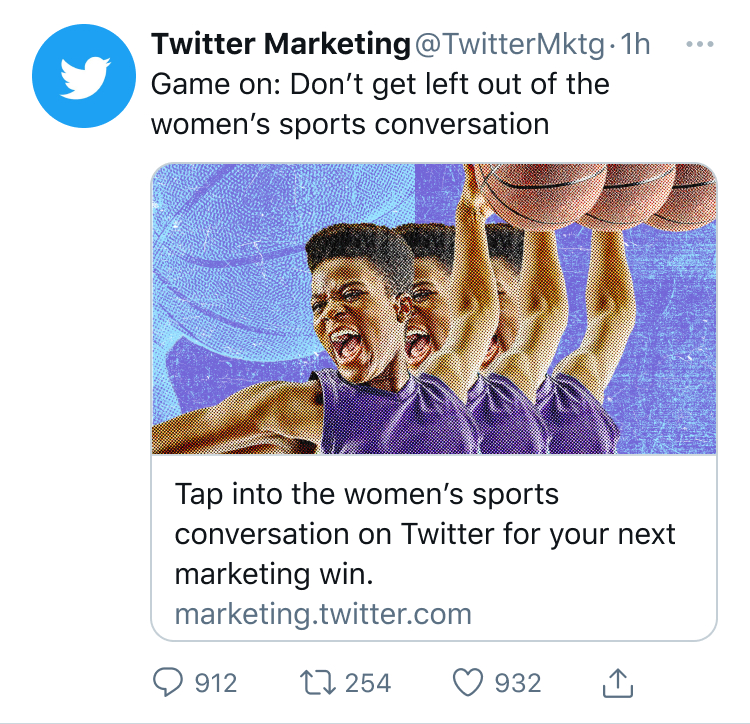Retweet using the retweet arrows icon
750x724 pixels.
tap(316, 683)
